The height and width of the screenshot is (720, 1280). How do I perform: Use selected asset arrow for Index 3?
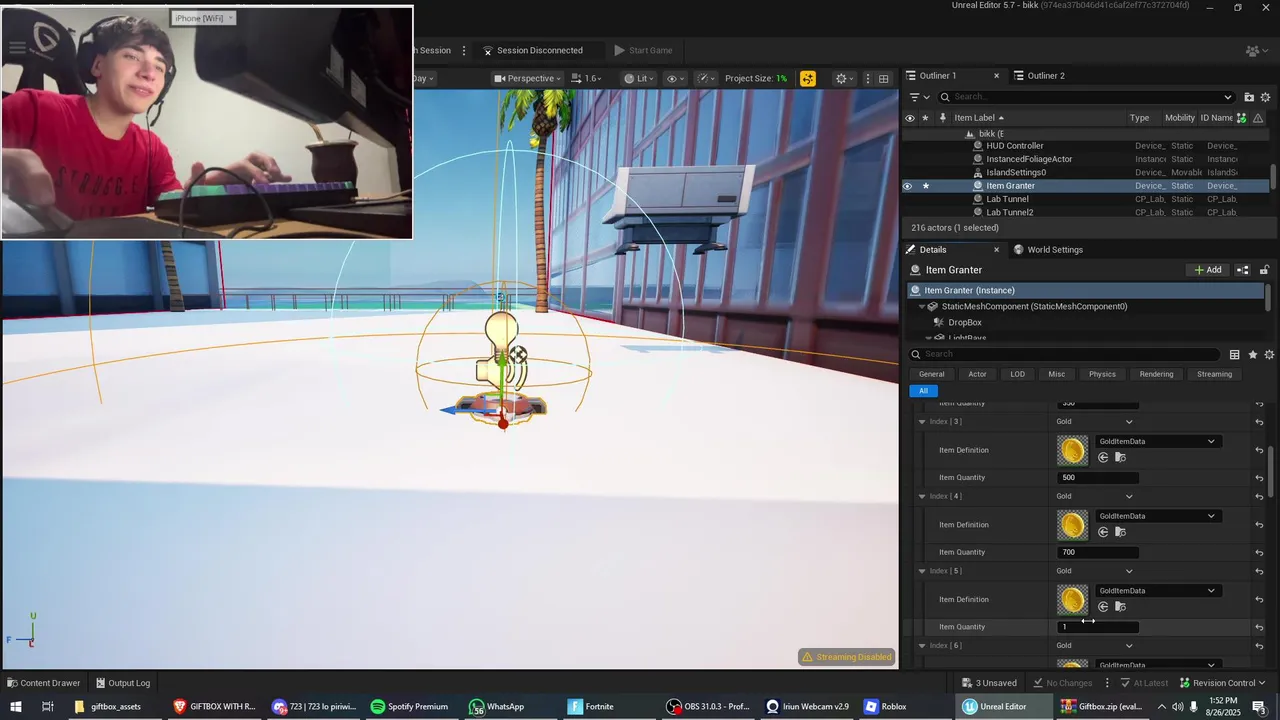pyautogui.click(x=1103, y=457)
